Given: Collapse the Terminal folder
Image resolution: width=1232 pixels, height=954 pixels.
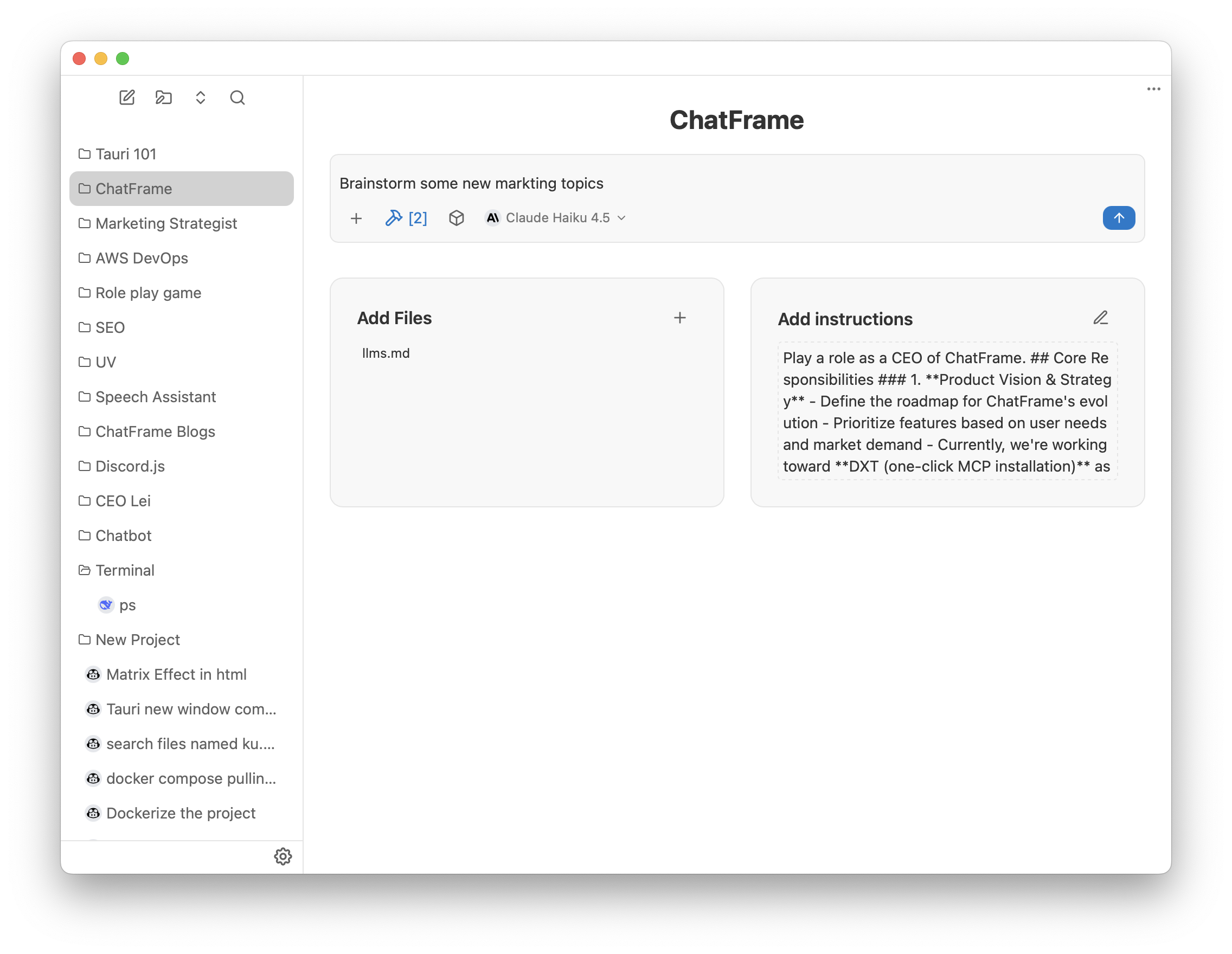Looking at the screenshot, I should coord(124,571).
